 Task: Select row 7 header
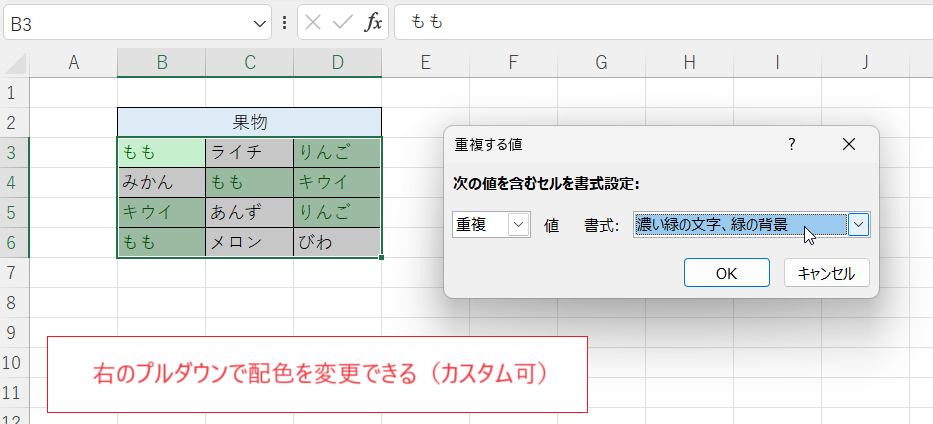click(x=14, y=272)
